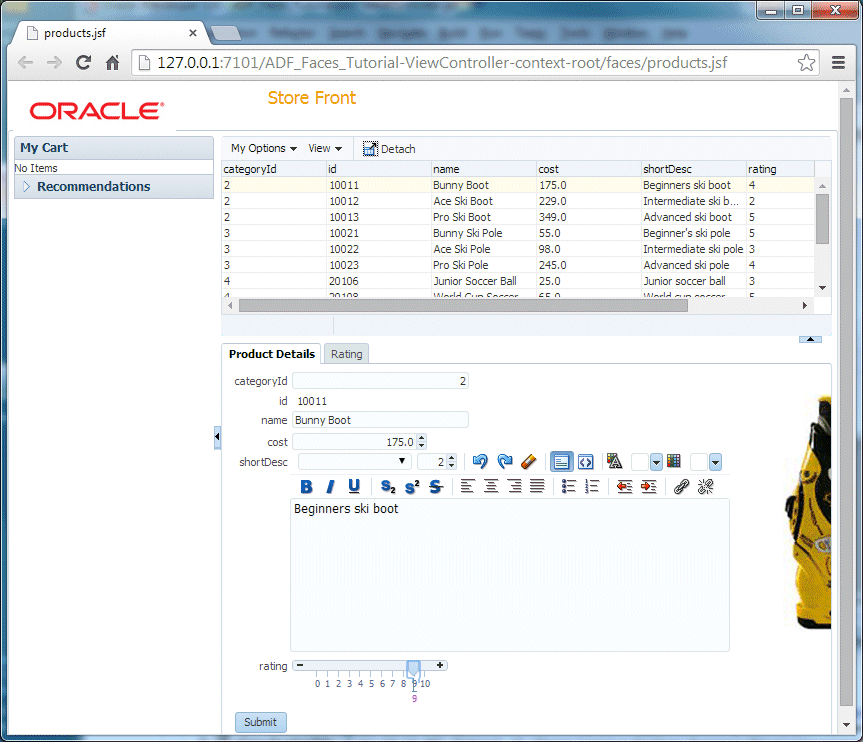Toggle italic formatting in editor toolbar
The image size is (863, 742).
click(330, 487)
